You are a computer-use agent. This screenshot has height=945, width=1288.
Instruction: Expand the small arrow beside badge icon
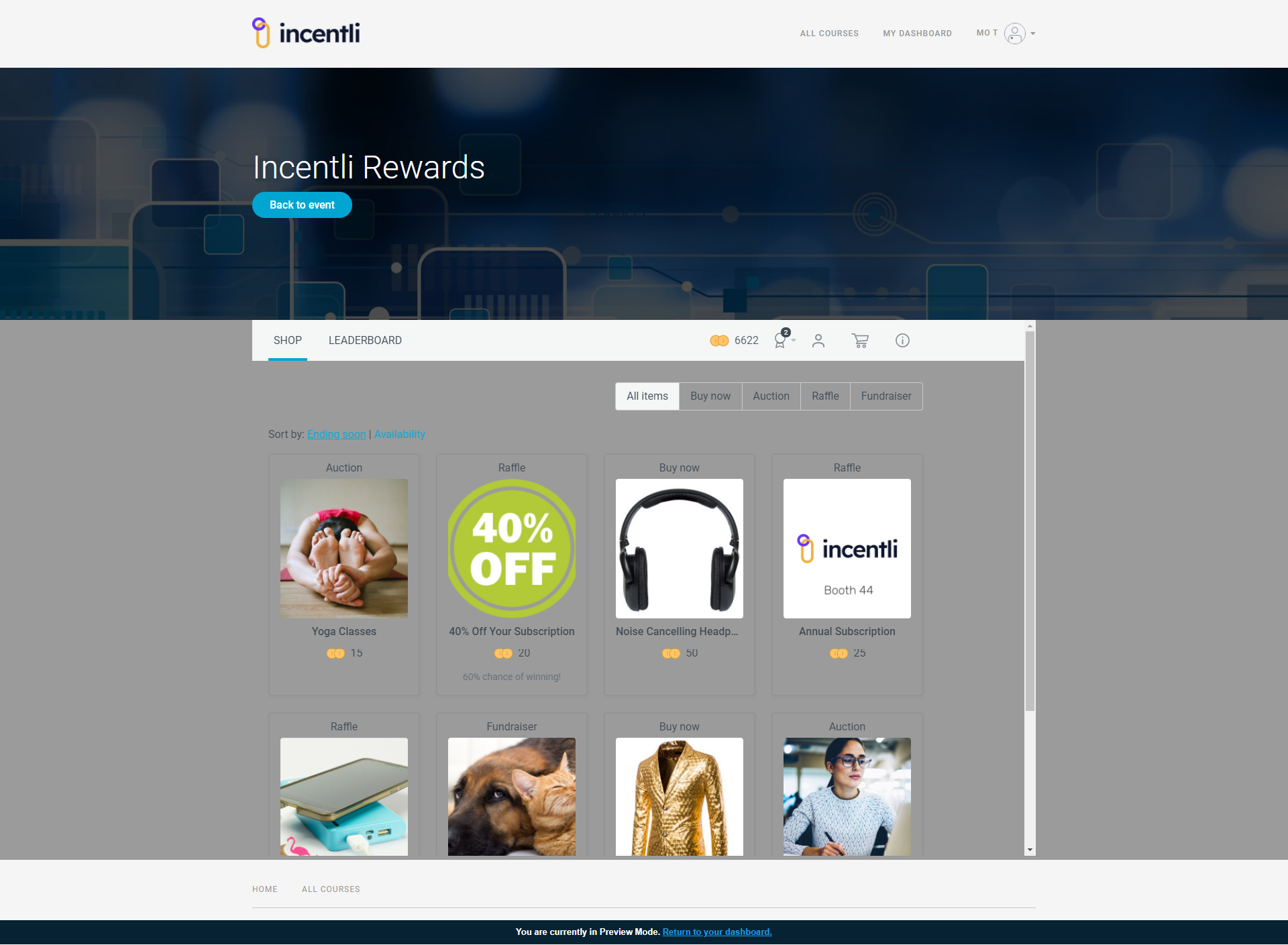(x=794, y=341)
